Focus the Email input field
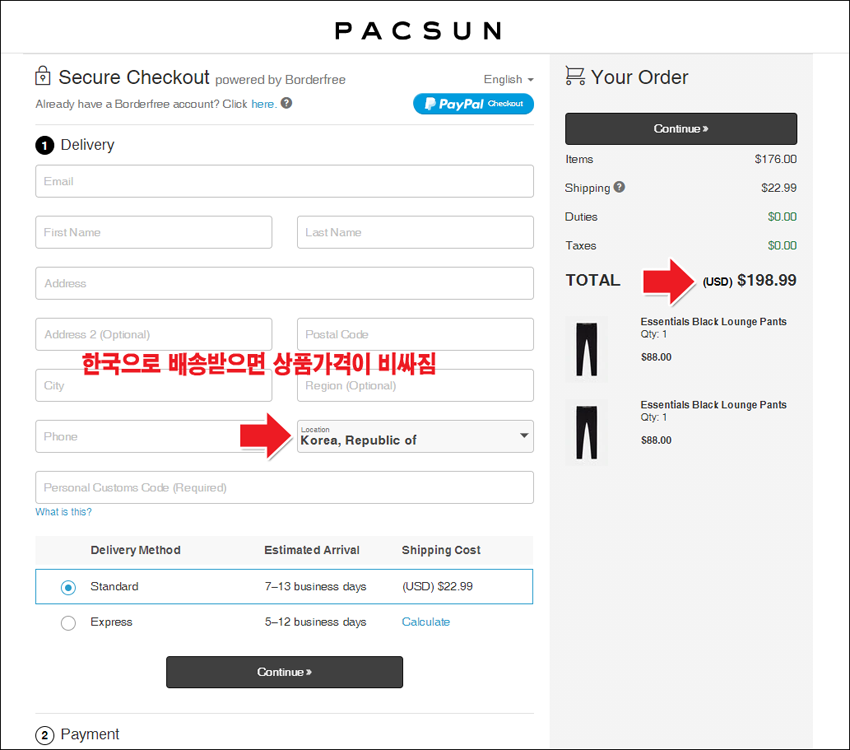 [285, 182]
